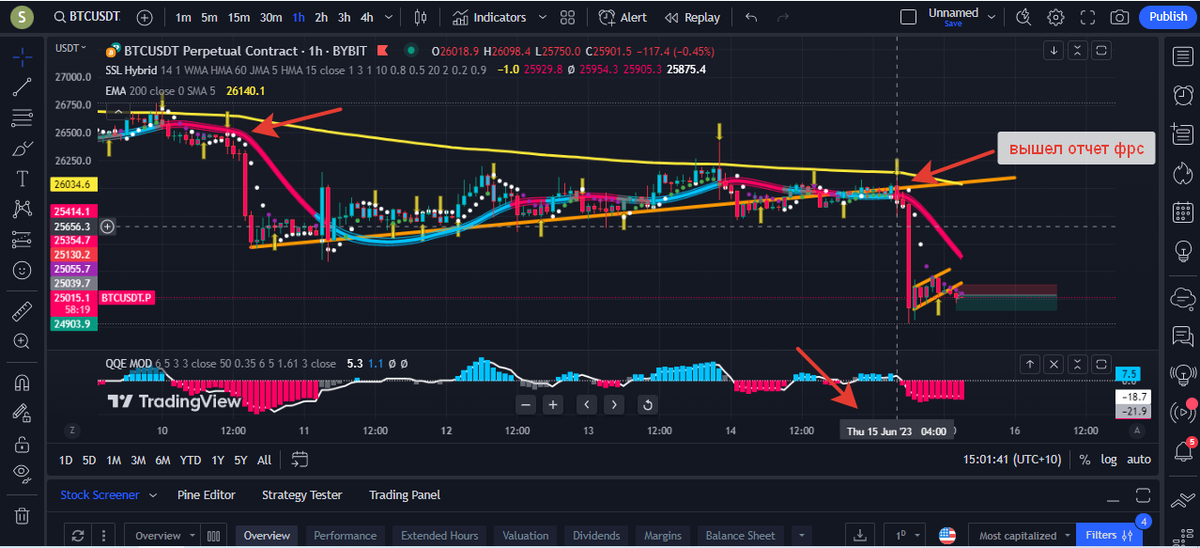Toggle percent scale mode
This screenshot has width=1200, height=548.
pos(1084,460)
